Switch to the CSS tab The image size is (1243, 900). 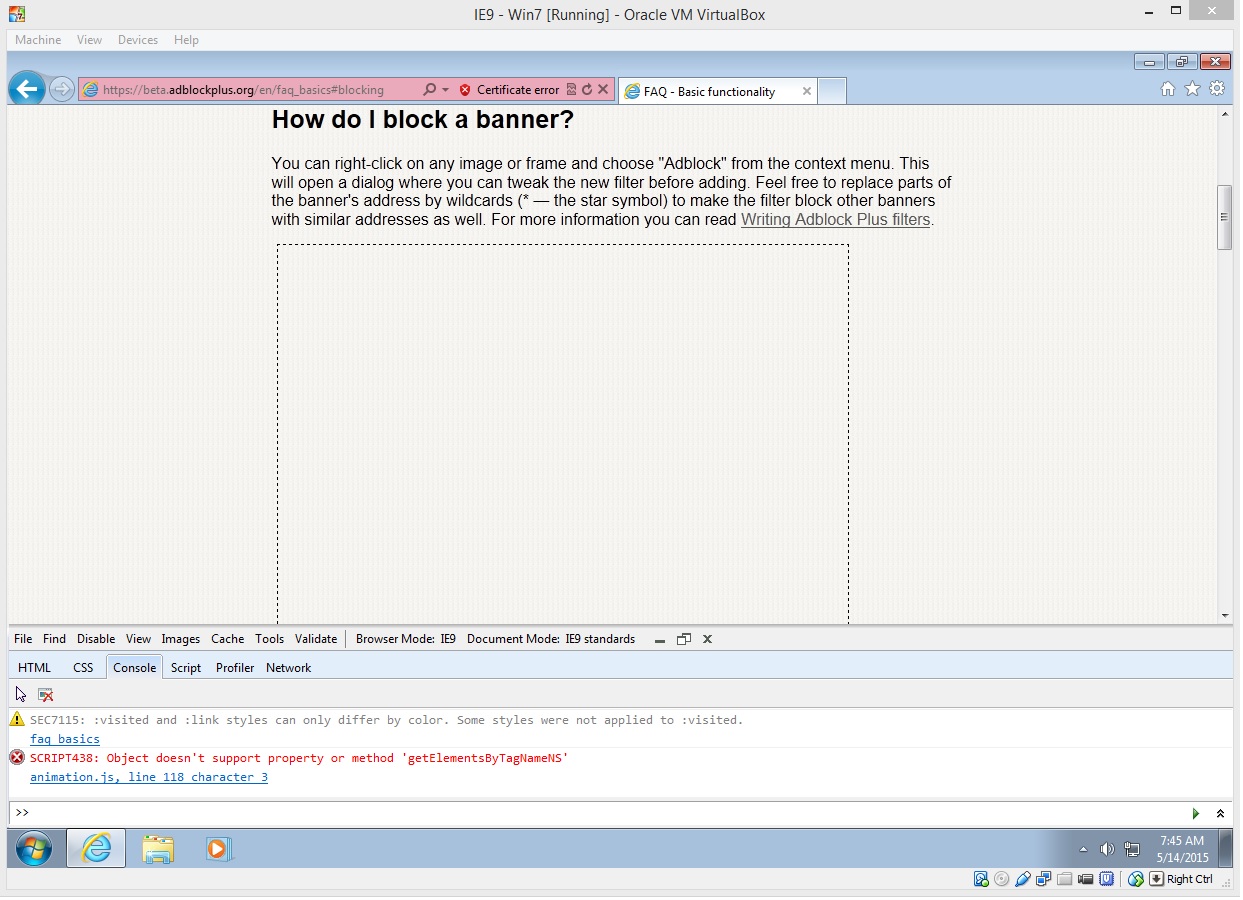83,668
